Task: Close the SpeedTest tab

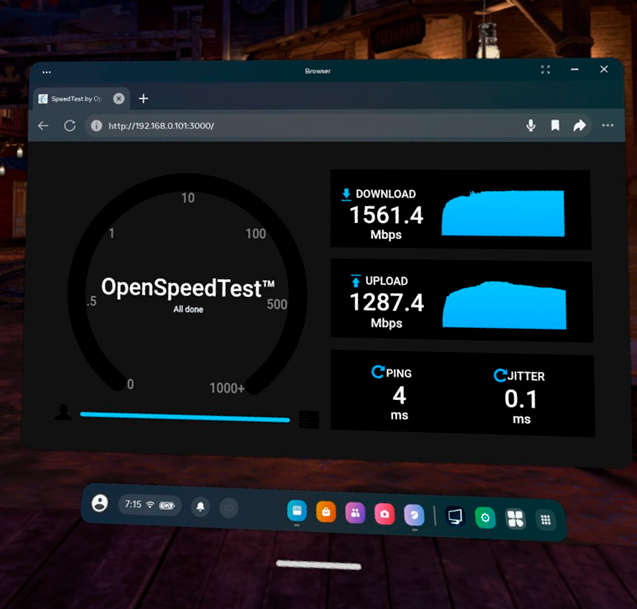Action: 119,99
